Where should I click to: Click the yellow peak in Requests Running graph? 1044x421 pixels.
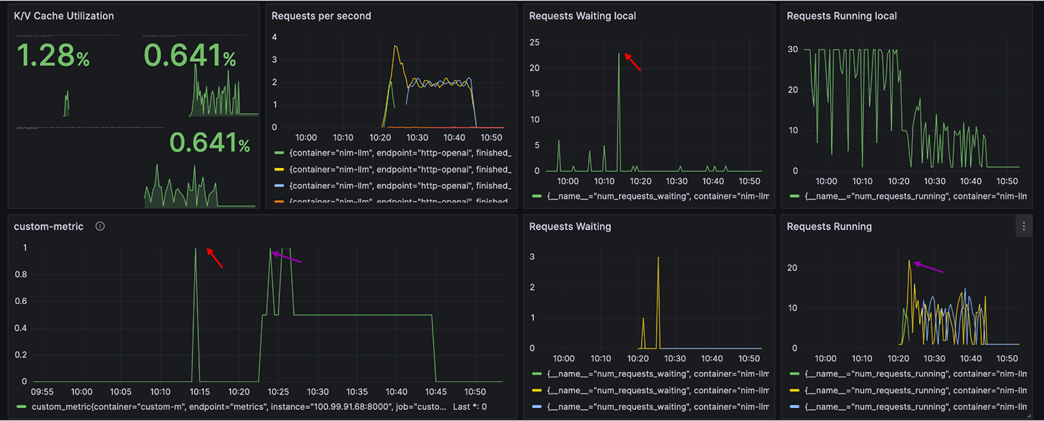click(x=910, y=262)
